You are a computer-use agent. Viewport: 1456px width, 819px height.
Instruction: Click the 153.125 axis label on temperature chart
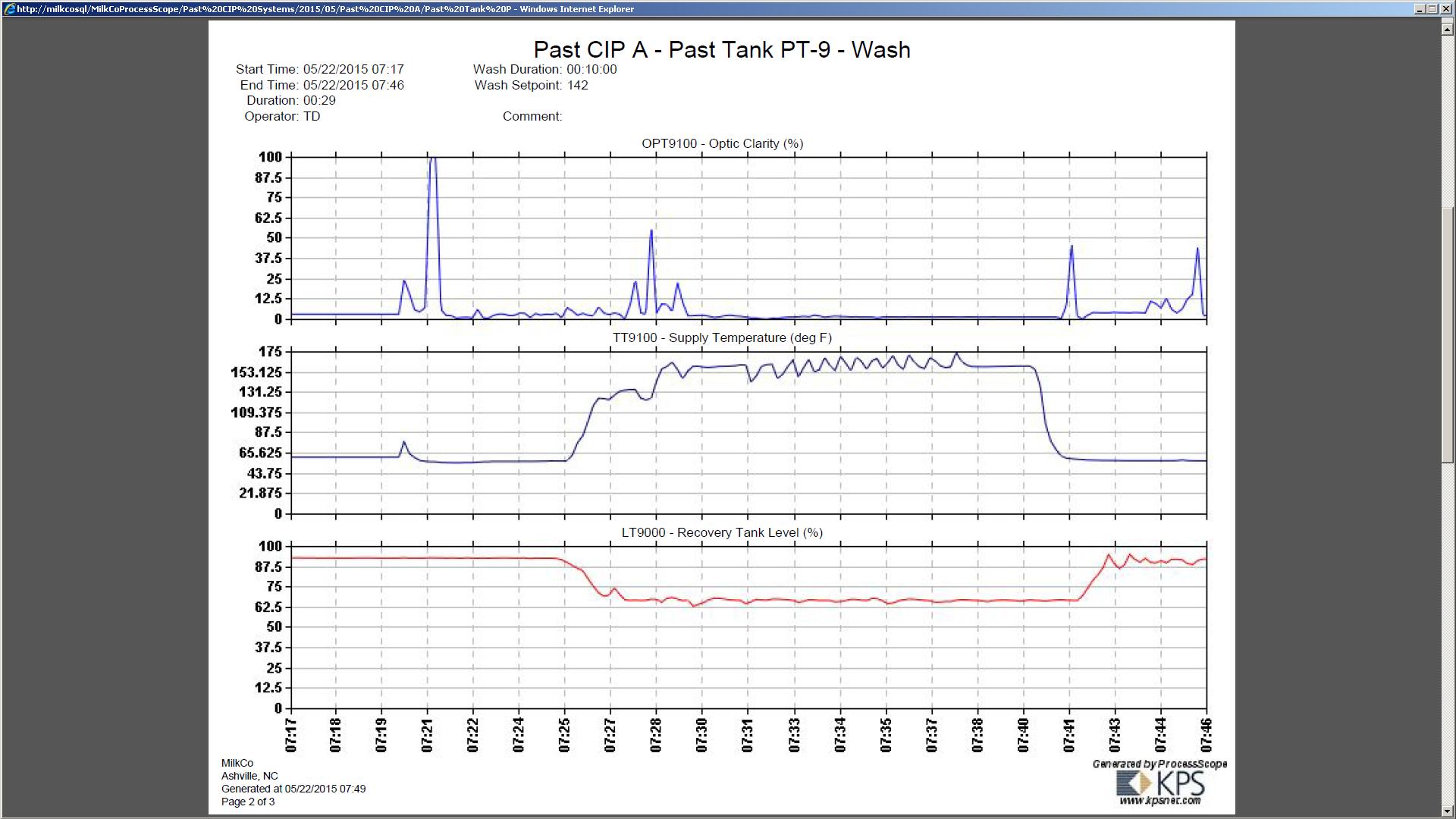[256, 372]
